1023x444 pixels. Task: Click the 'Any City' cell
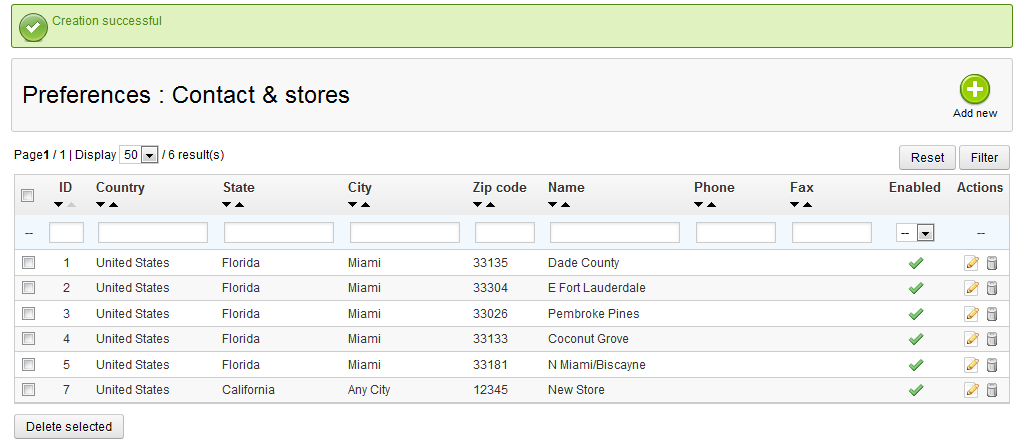point(369,390)
